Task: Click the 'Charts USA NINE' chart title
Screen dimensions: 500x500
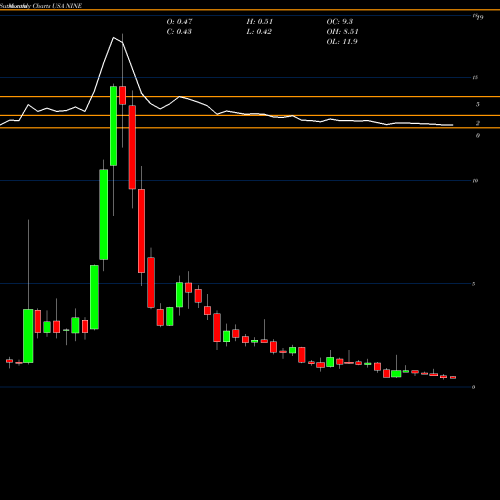Action: point(57,6)
